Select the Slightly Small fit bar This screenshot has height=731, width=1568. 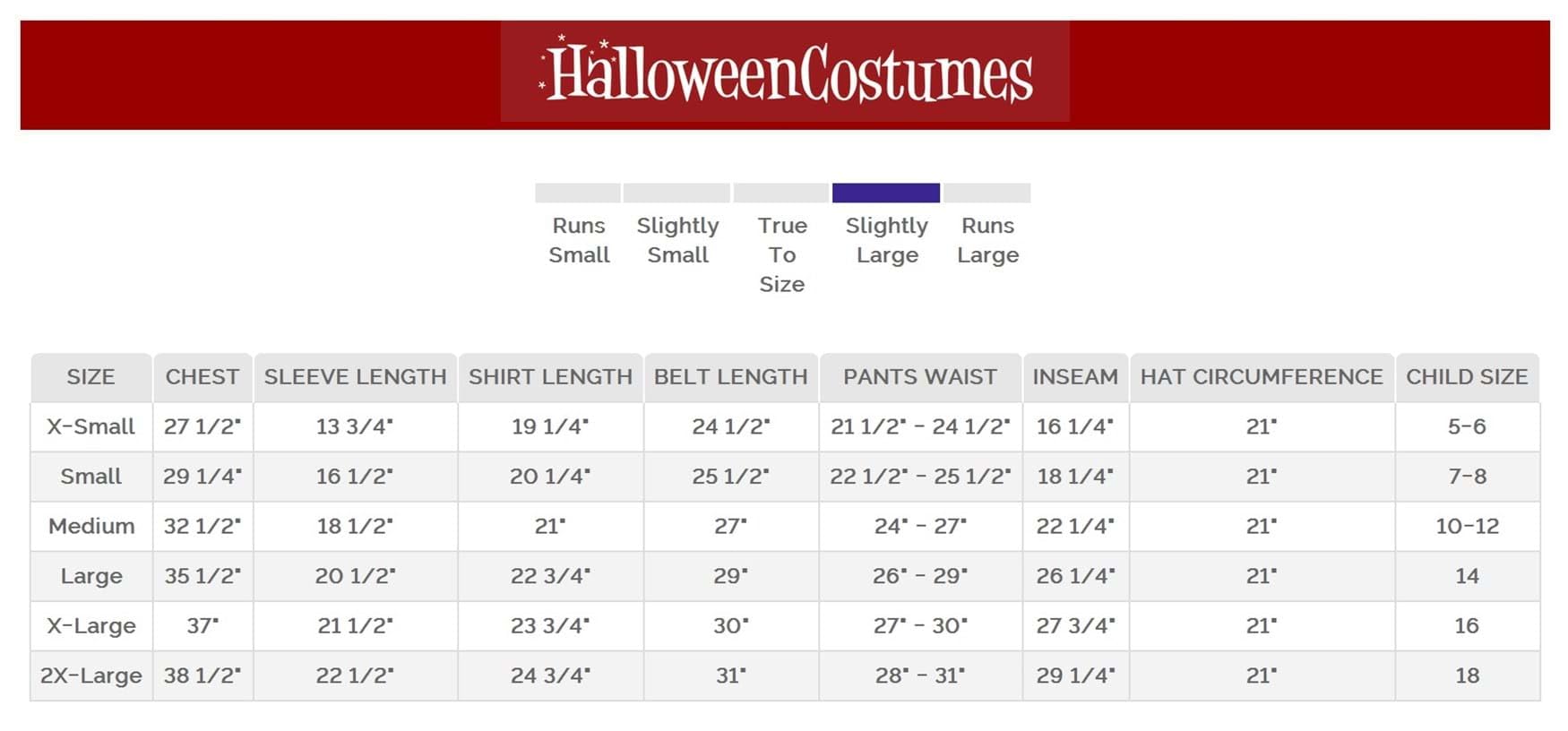tap(676, 193)
